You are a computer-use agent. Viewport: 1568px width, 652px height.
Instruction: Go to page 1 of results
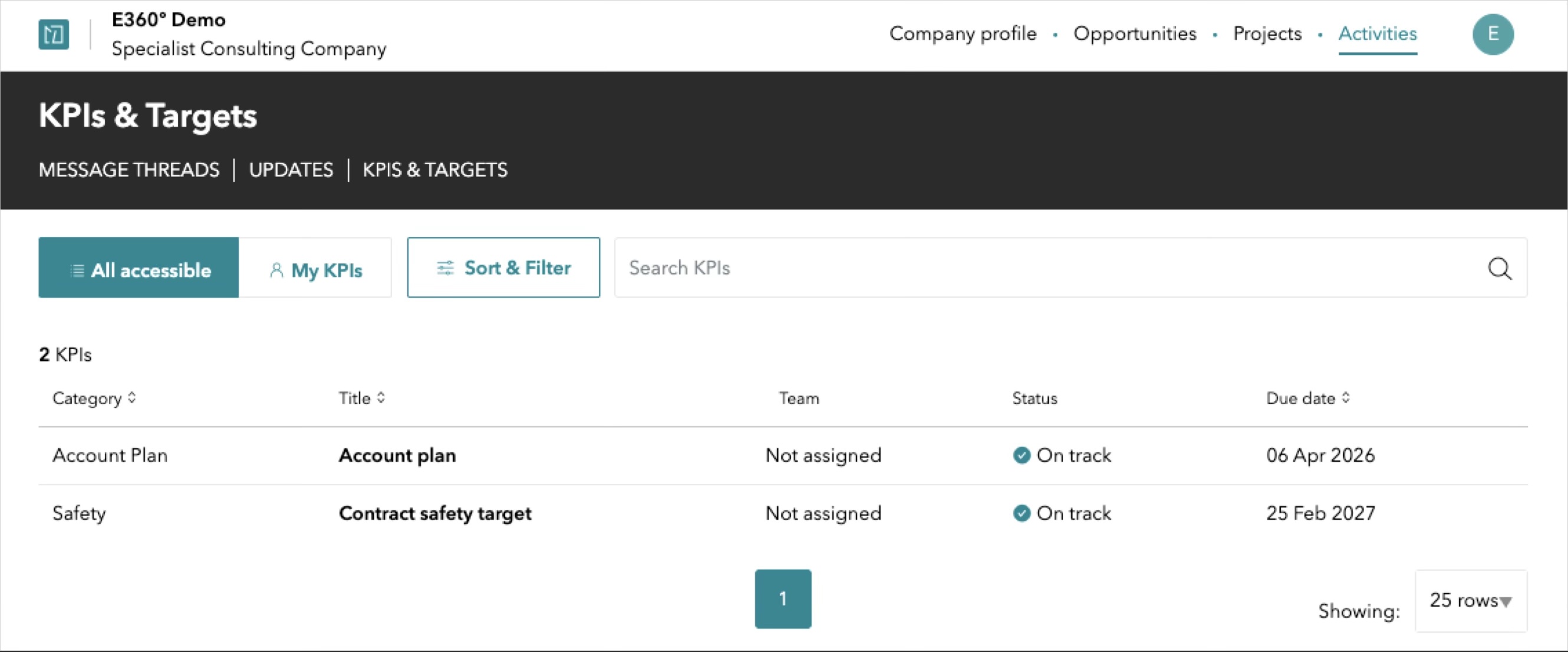783,598
